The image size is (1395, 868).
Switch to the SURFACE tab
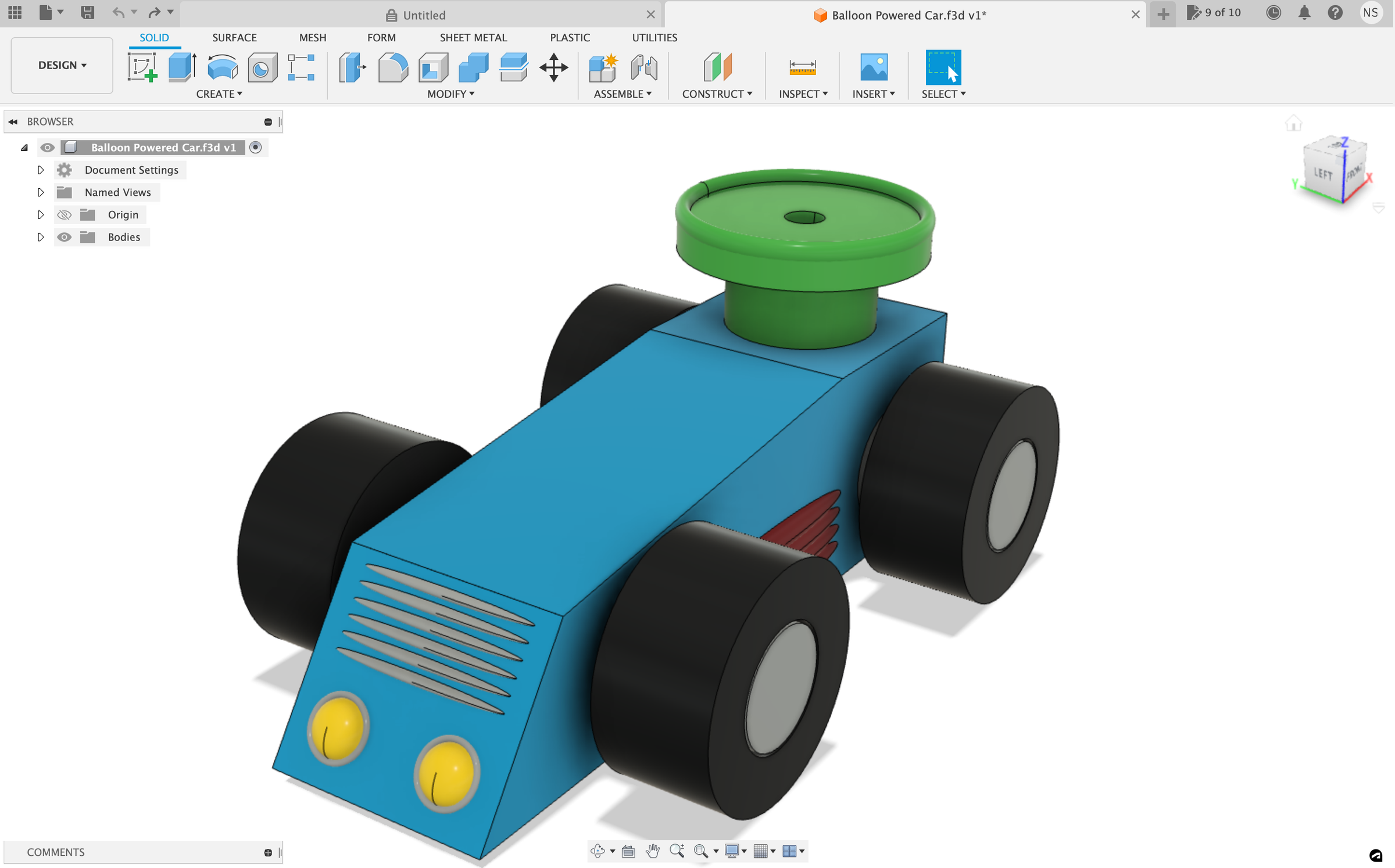tap(234, 37)
